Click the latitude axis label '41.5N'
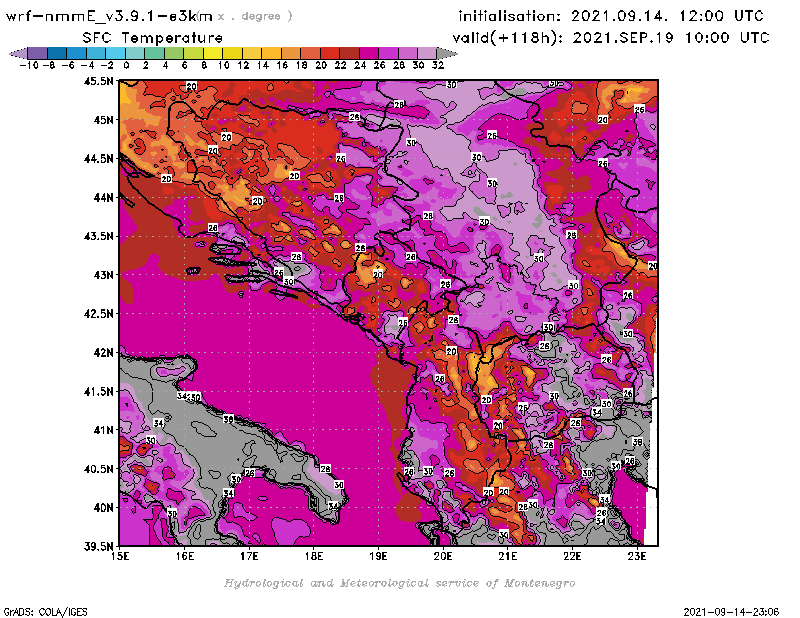Image resolution: width=800 pixels, height=618 pixels. pyautogui.click(x=98, y=391)
